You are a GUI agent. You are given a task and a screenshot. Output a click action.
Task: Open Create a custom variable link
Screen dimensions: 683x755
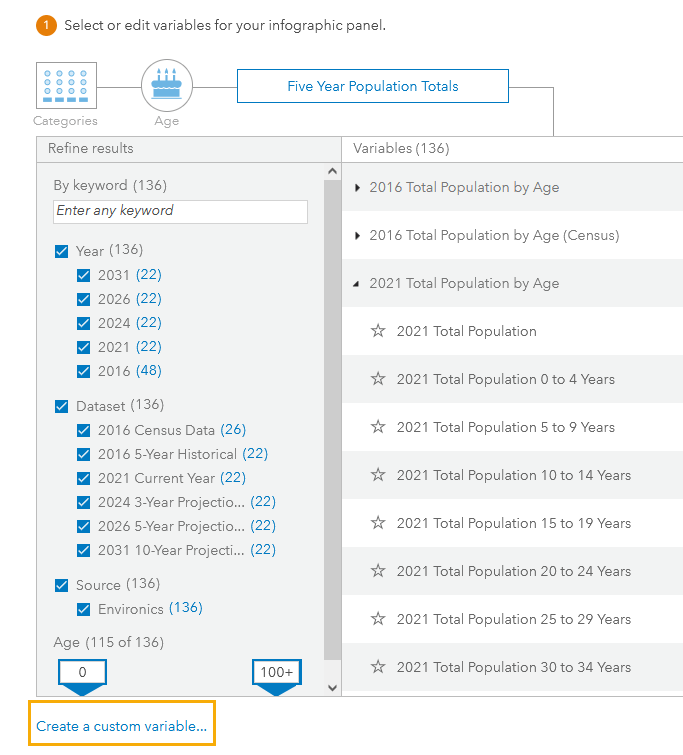[121, 726]
